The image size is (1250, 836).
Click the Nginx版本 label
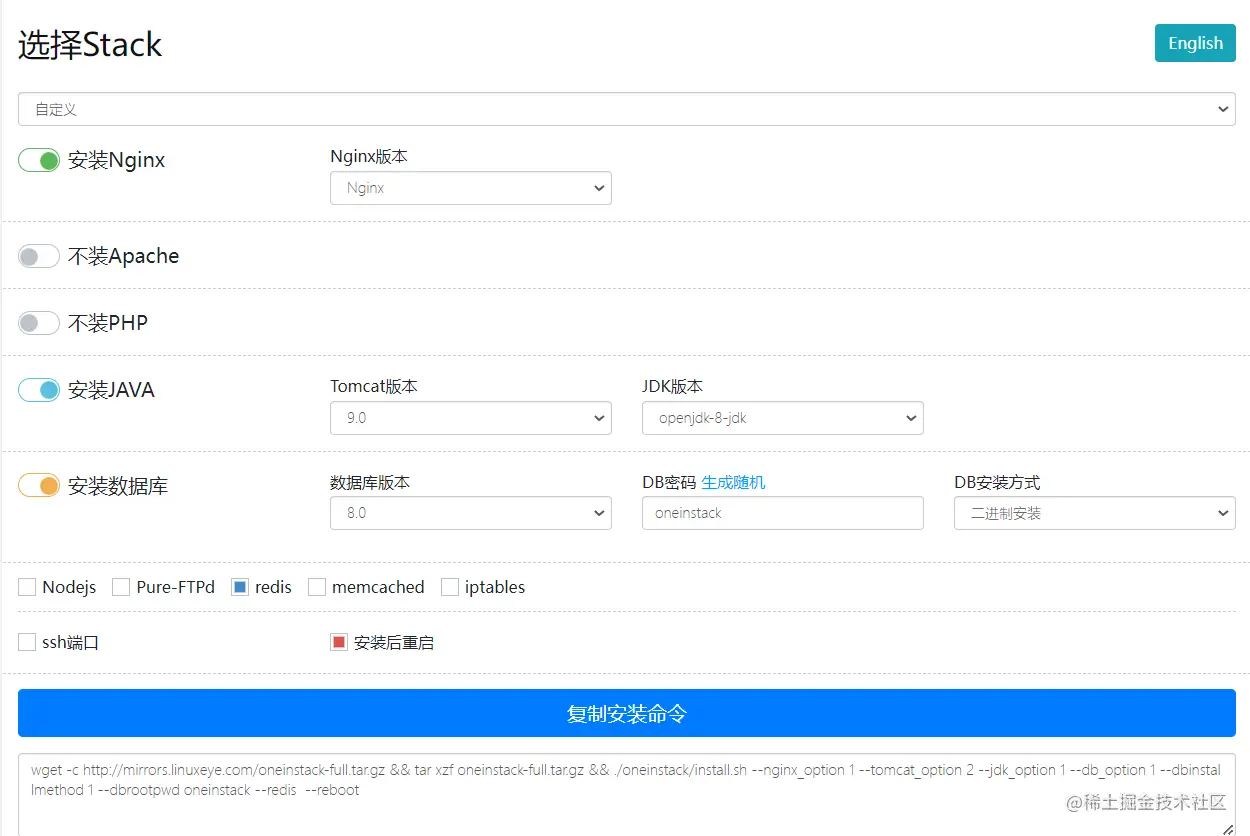(369, 156)
